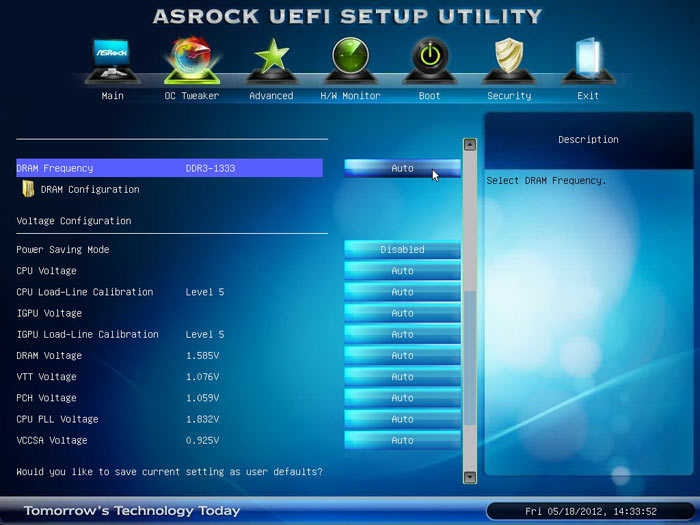Select the CPU Load-Line Calibration label

tap(85, 292)
